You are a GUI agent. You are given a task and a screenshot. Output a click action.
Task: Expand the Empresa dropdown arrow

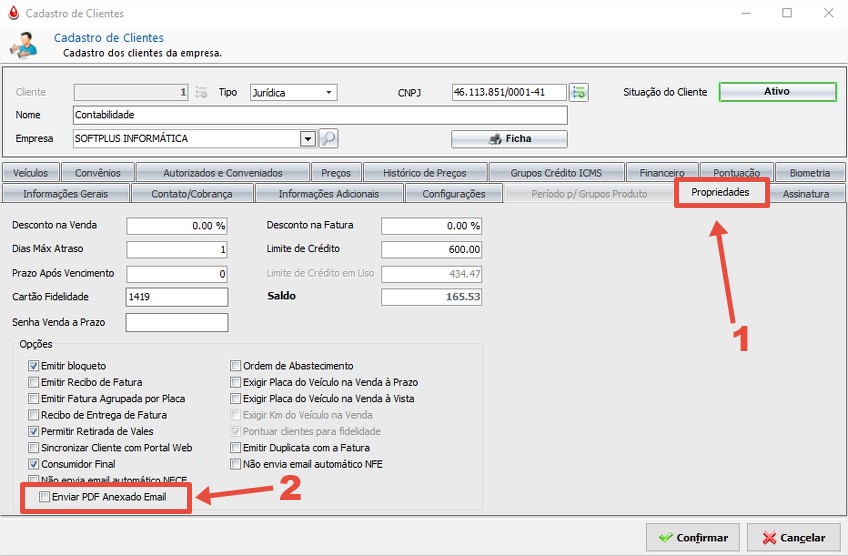coord(308,139)
